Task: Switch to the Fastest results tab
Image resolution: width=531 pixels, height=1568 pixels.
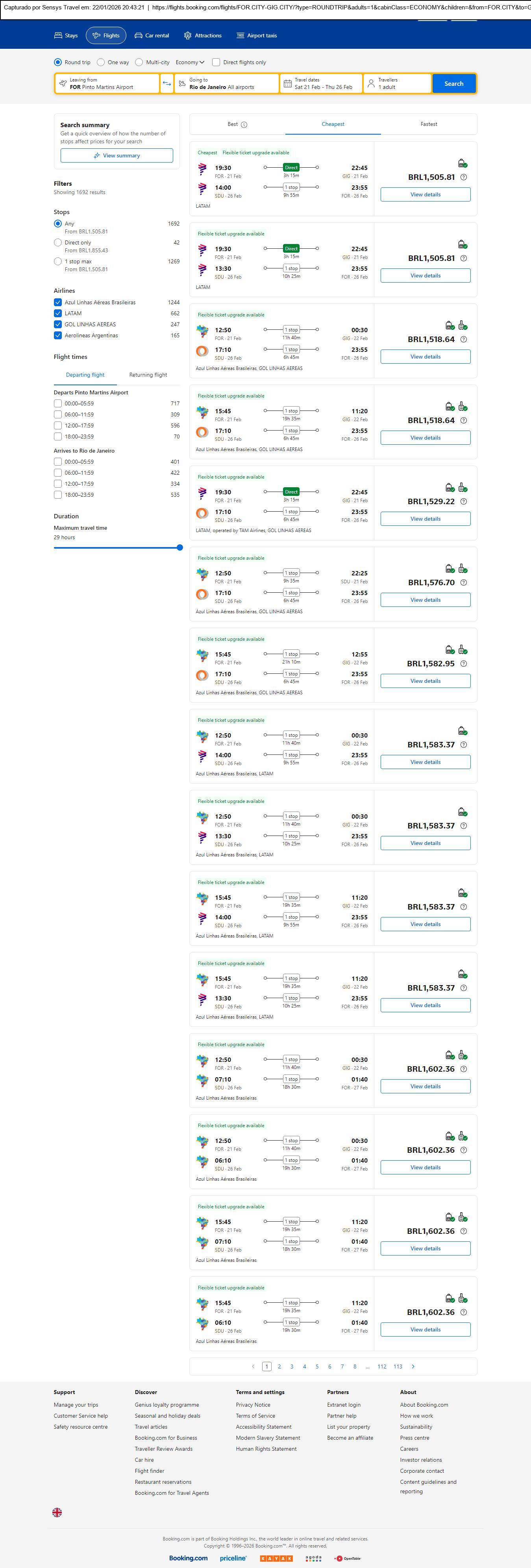Action: point(429,124)
